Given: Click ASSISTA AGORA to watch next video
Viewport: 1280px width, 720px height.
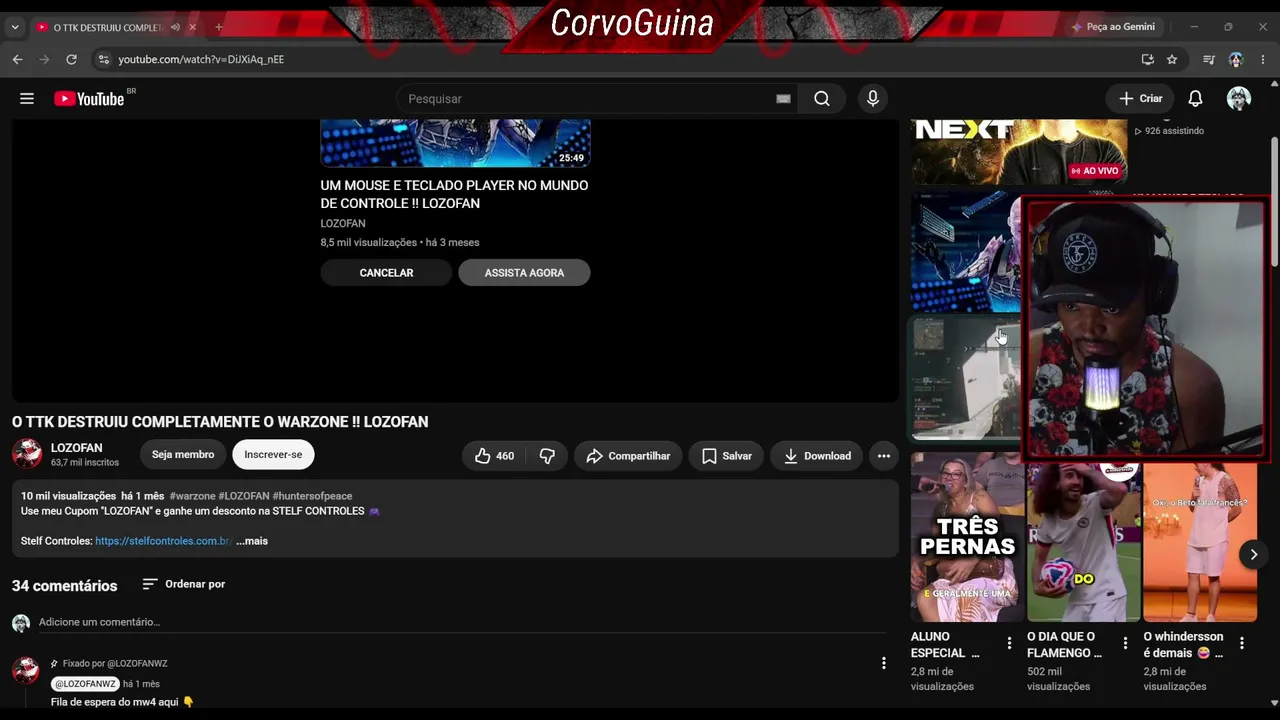Looking at the screenshot, I should tap(524, 273).
